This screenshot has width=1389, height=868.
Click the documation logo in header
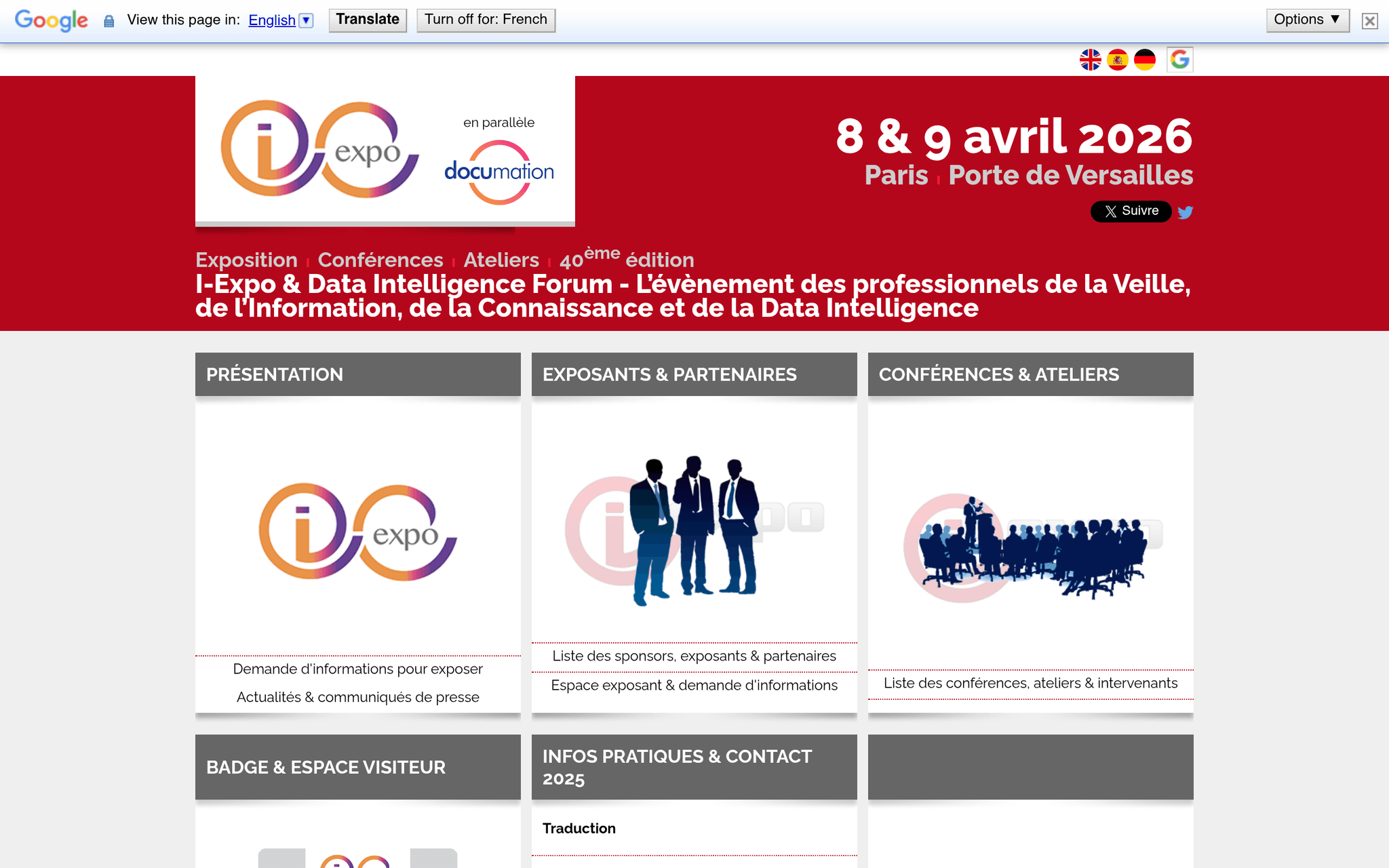[499, 172]
